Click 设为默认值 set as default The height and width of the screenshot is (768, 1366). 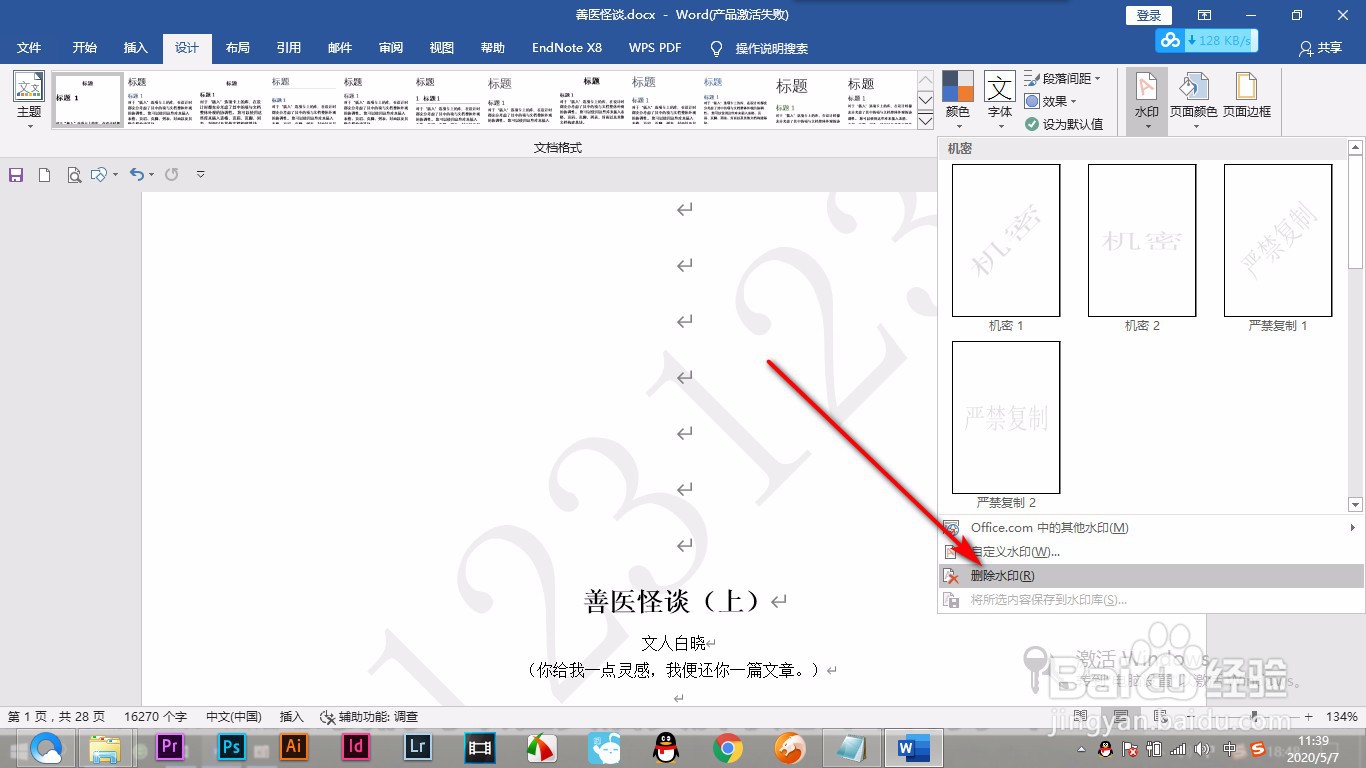click(x=1064, y=124)
